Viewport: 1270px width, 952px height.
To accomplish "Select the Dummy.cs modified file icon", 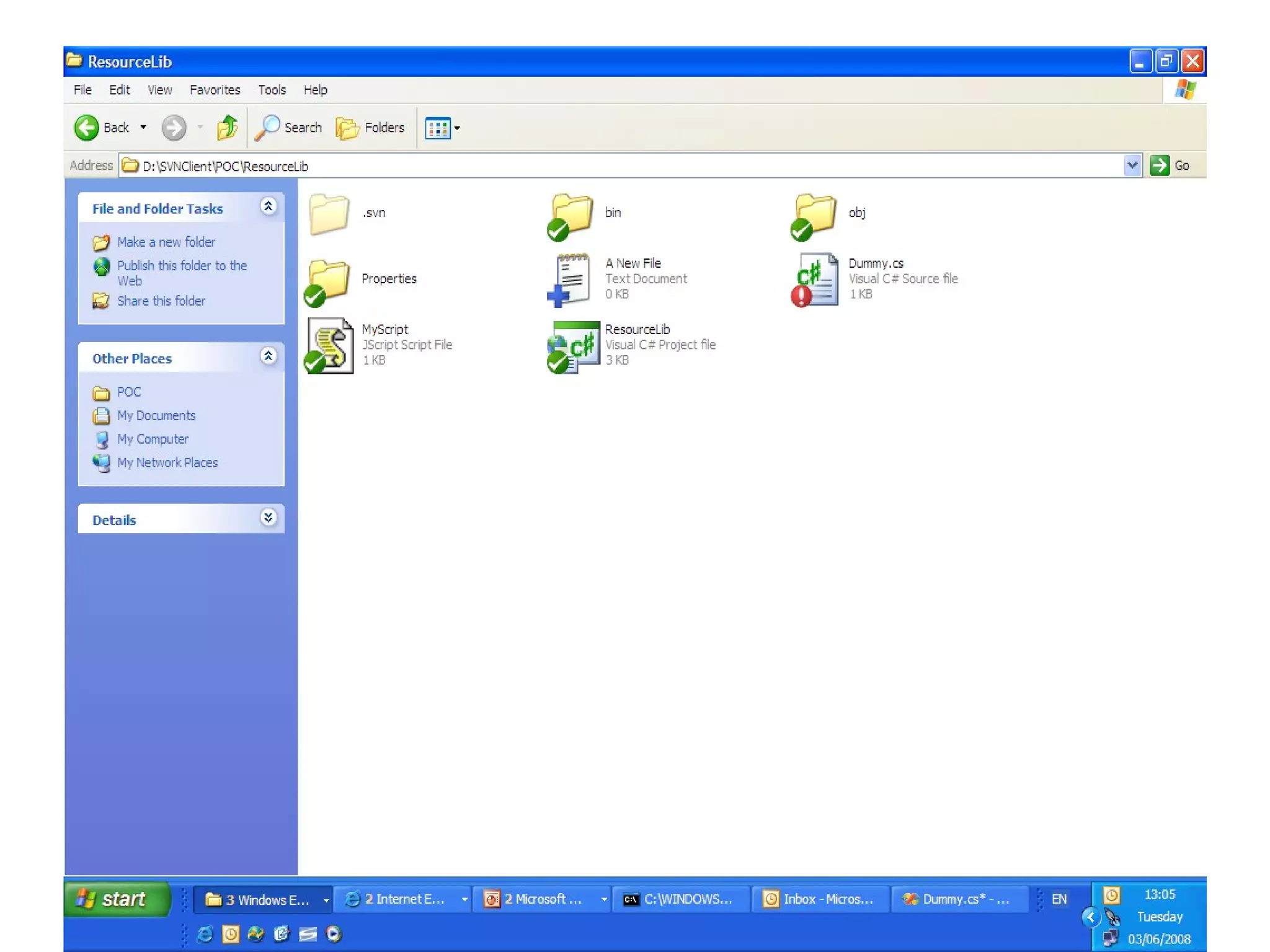I will (816, 279).
